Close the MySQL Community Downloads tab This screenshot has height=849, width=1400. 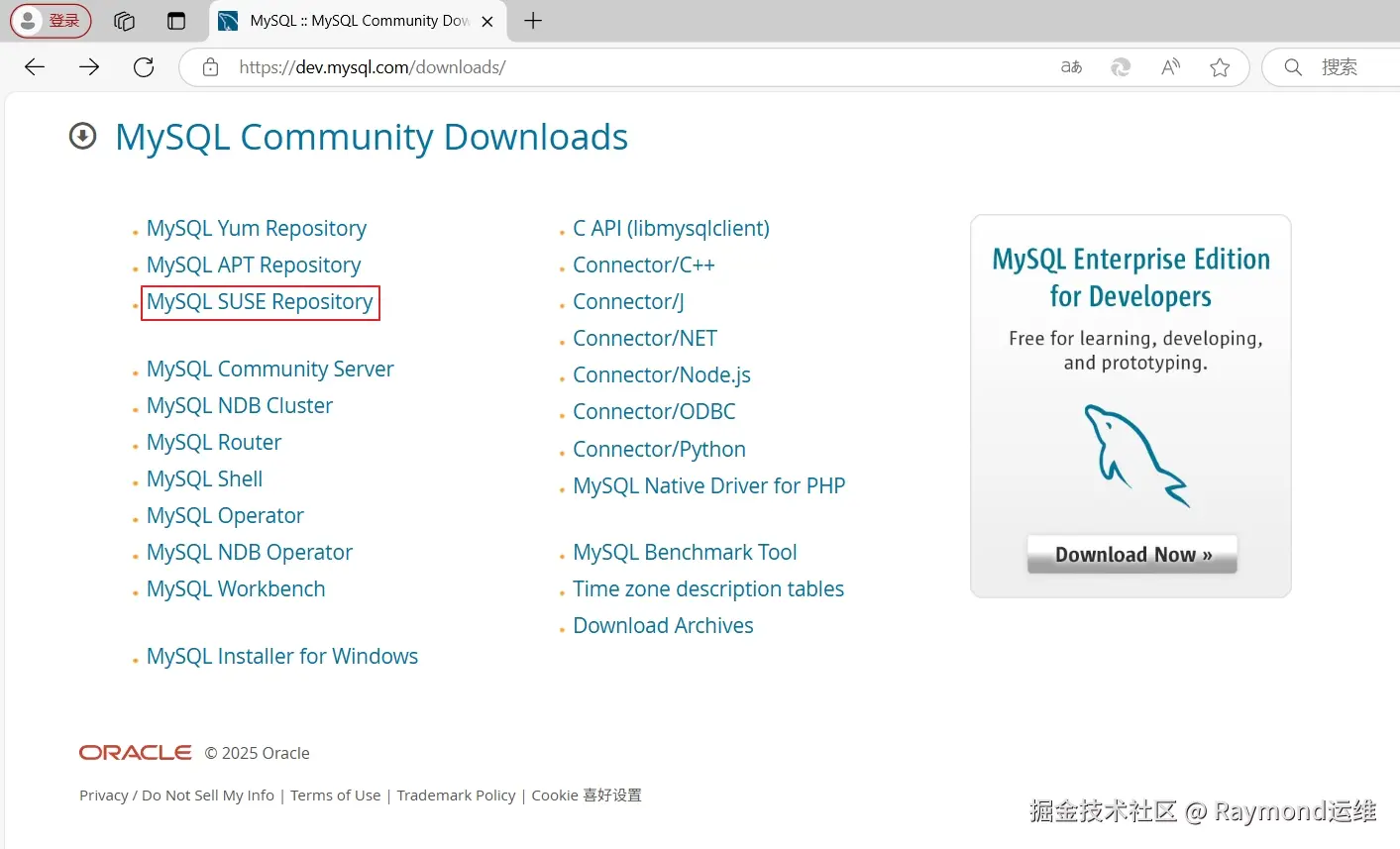487,21
